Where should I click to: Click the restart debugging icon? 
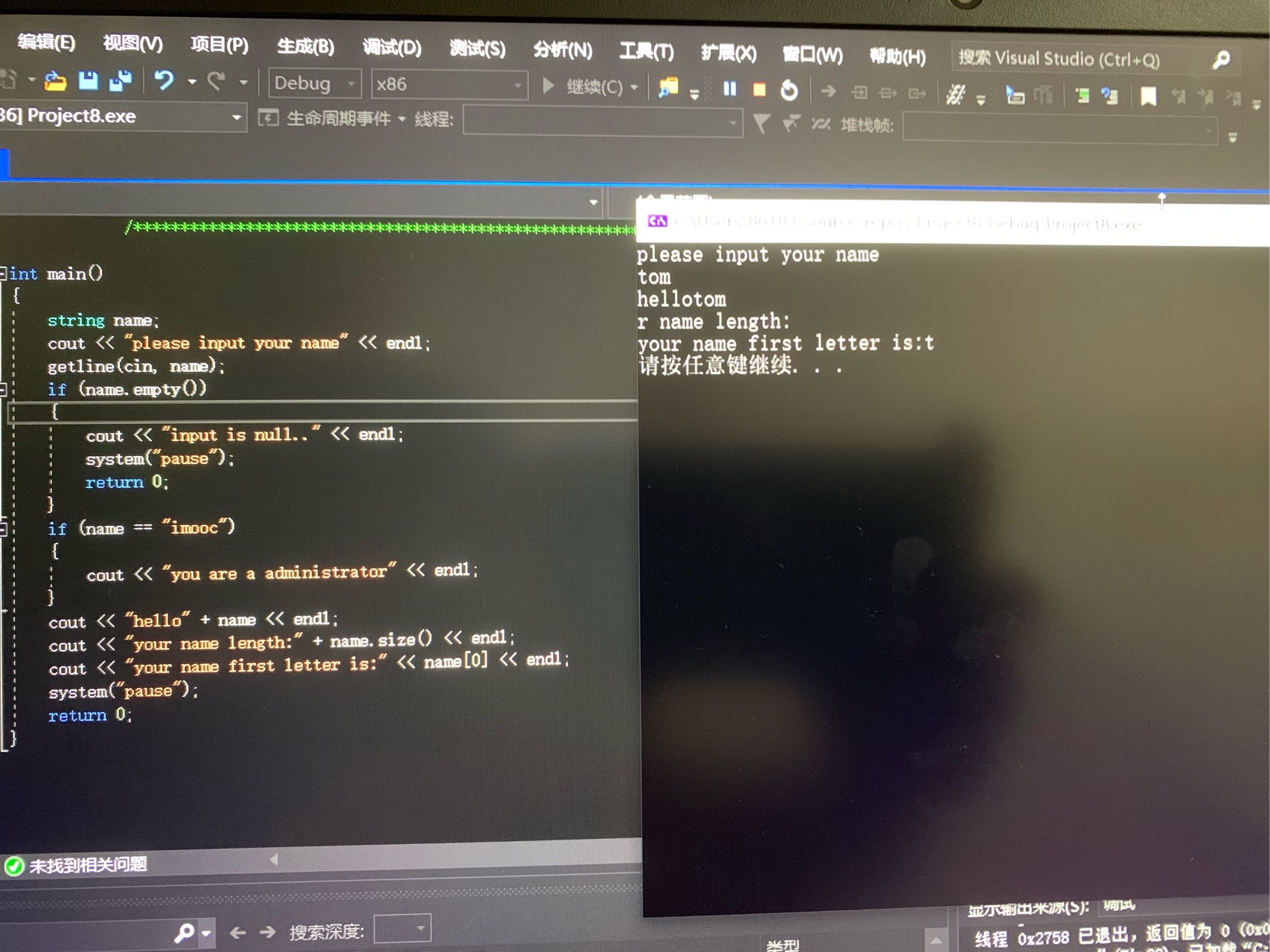789,91
